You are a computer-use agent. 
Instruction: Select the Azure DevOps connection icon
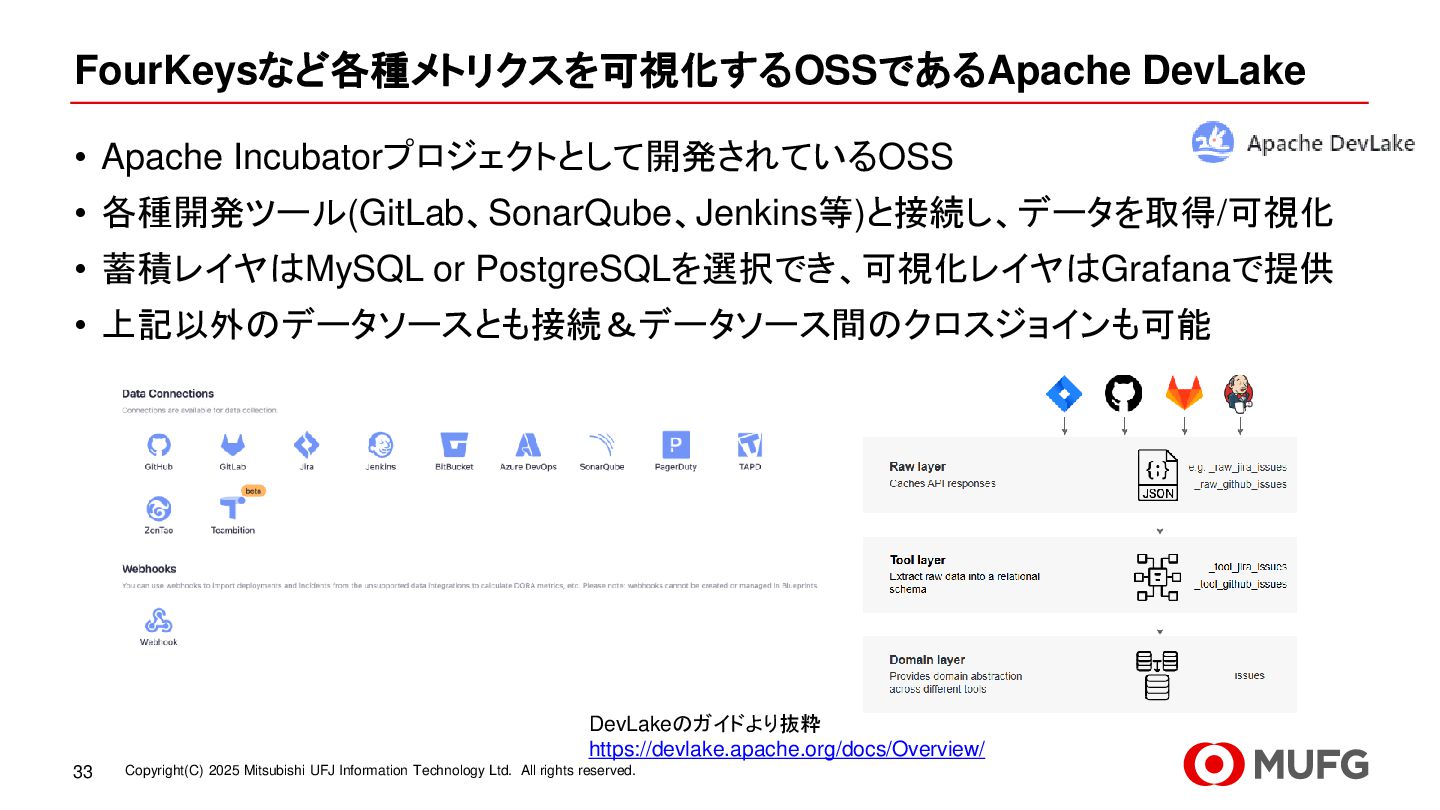point(528,445)
